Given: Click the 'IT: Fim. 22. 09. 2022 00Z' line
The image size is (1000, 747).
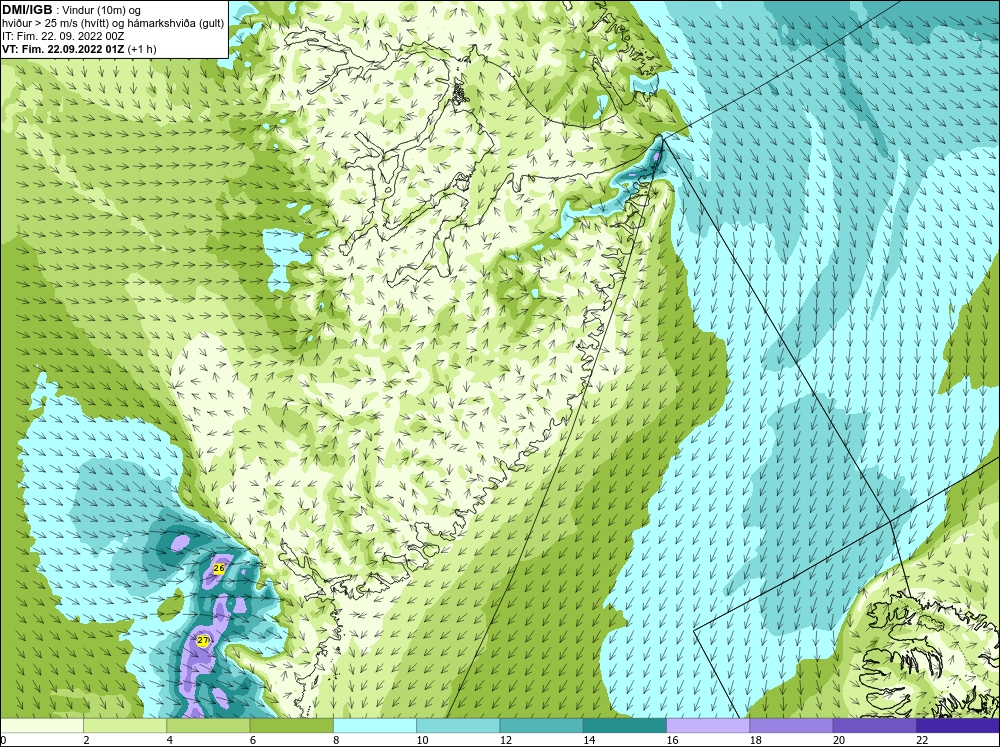Looking at the screenshot, I should (x=63, y=36).
